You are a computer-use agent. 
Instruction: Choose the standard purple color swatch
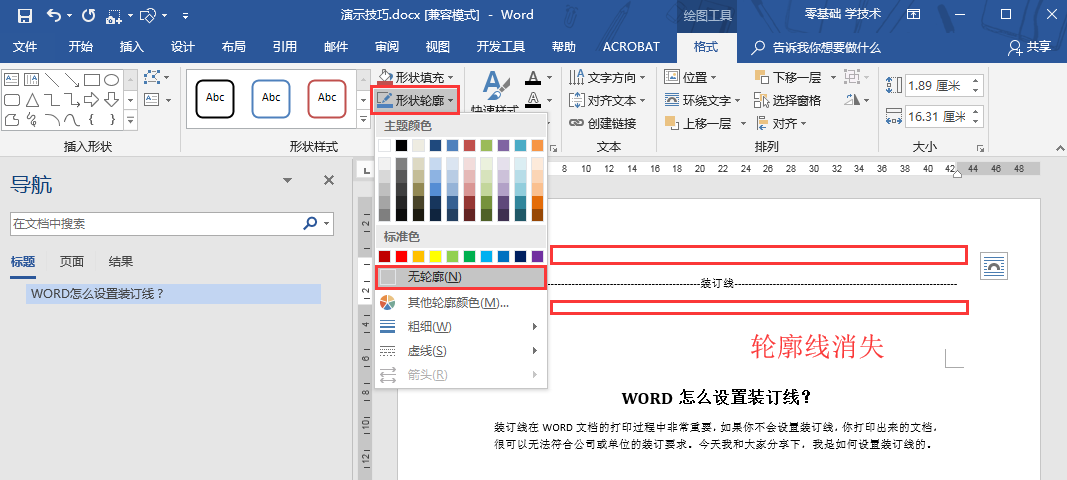pyautogui.click(x=538, y=256)
